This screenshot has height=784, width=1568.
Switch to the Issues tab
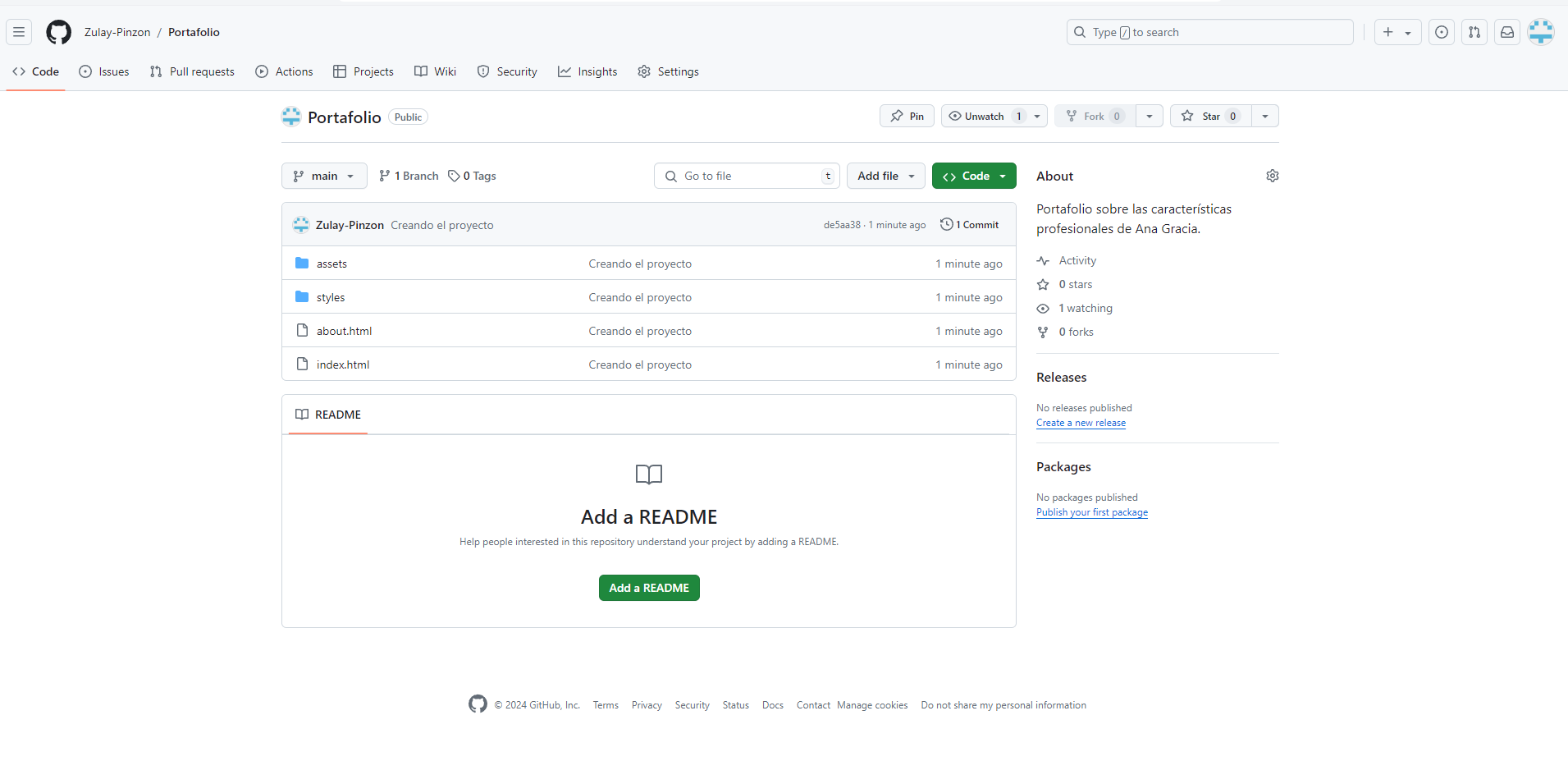click(104, 71)
